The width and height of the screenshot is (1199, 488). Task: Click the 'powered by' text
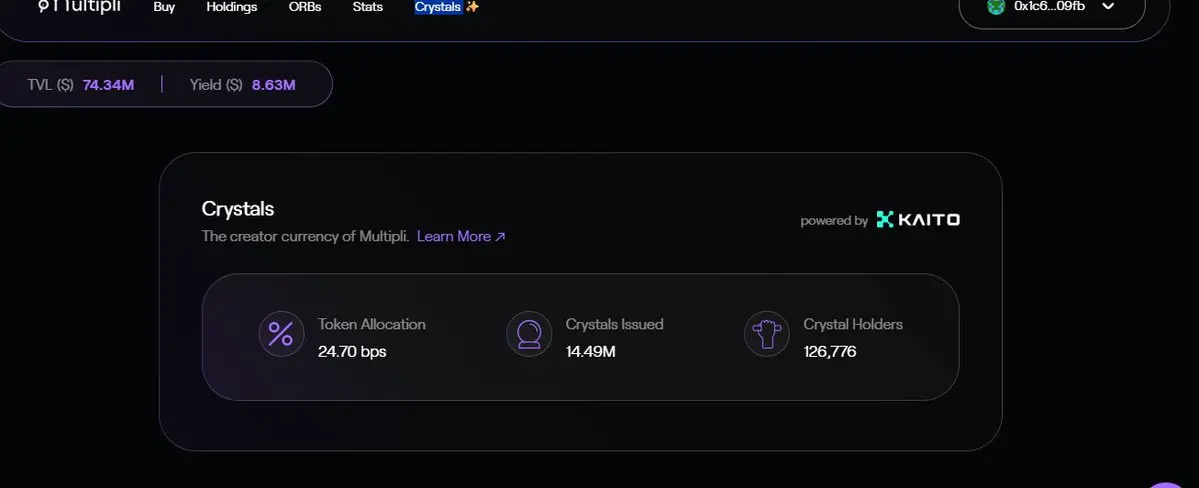[x=834, y=221]
